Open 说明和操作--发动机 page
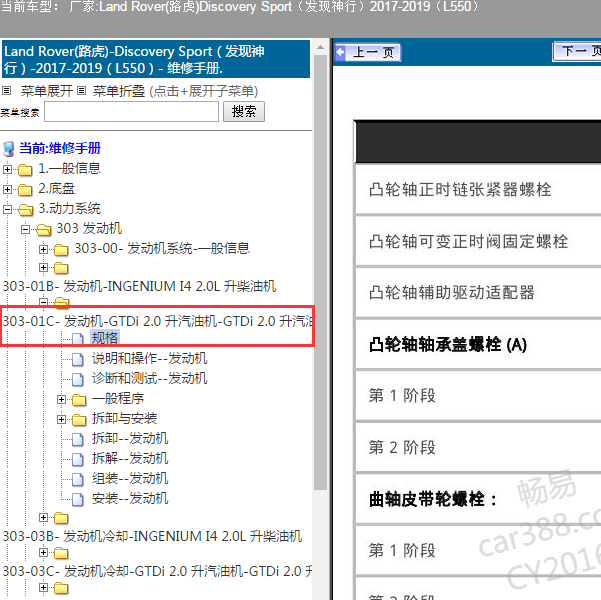 (149, 358)
